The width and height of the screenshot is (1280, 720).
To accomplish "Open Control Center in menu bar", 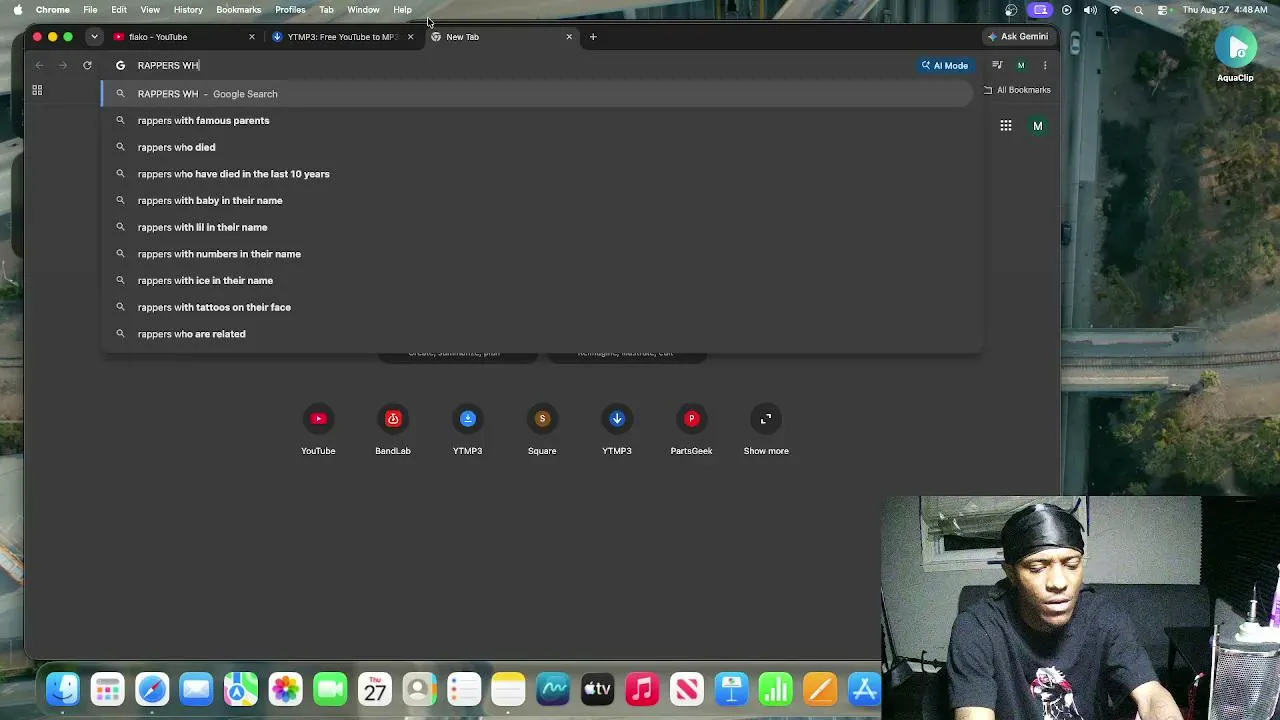I will [x=1162, y=10].
